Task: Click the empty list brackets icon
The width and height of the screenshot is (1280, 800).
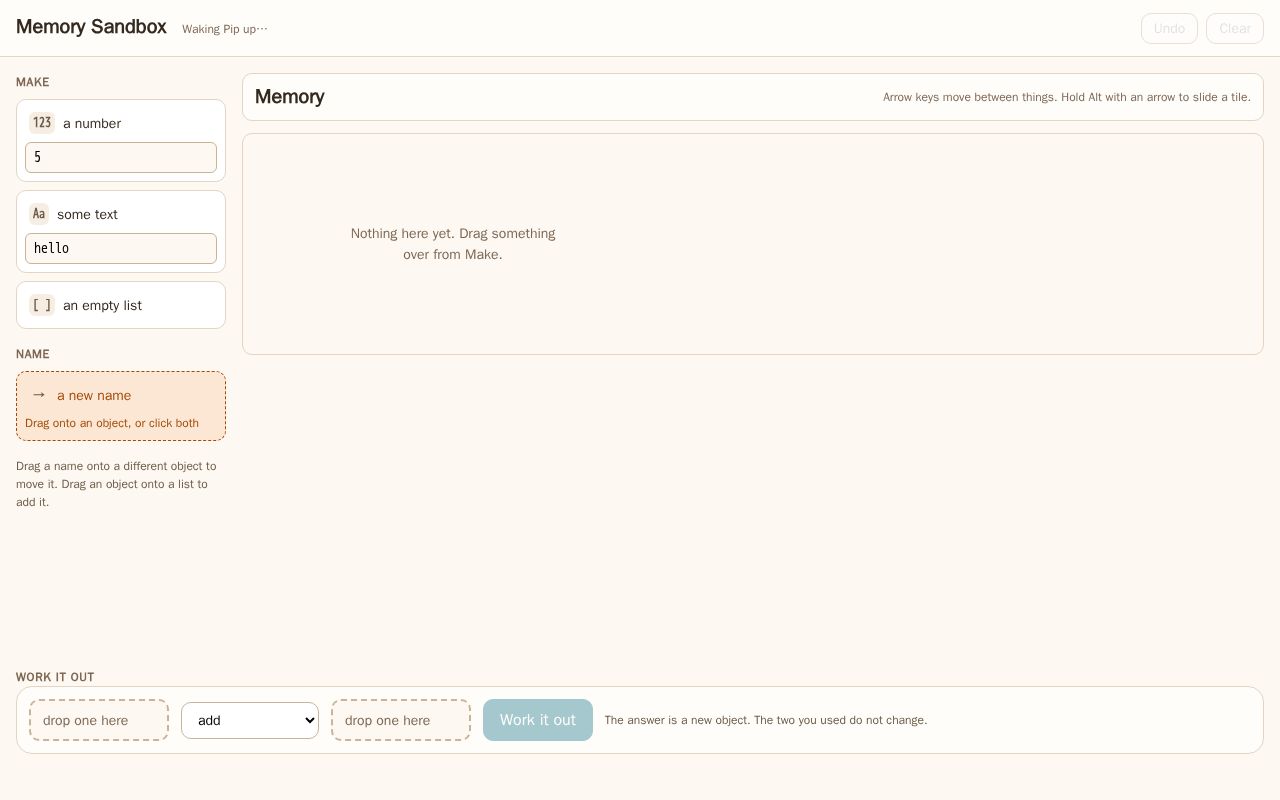Action: 42,305
